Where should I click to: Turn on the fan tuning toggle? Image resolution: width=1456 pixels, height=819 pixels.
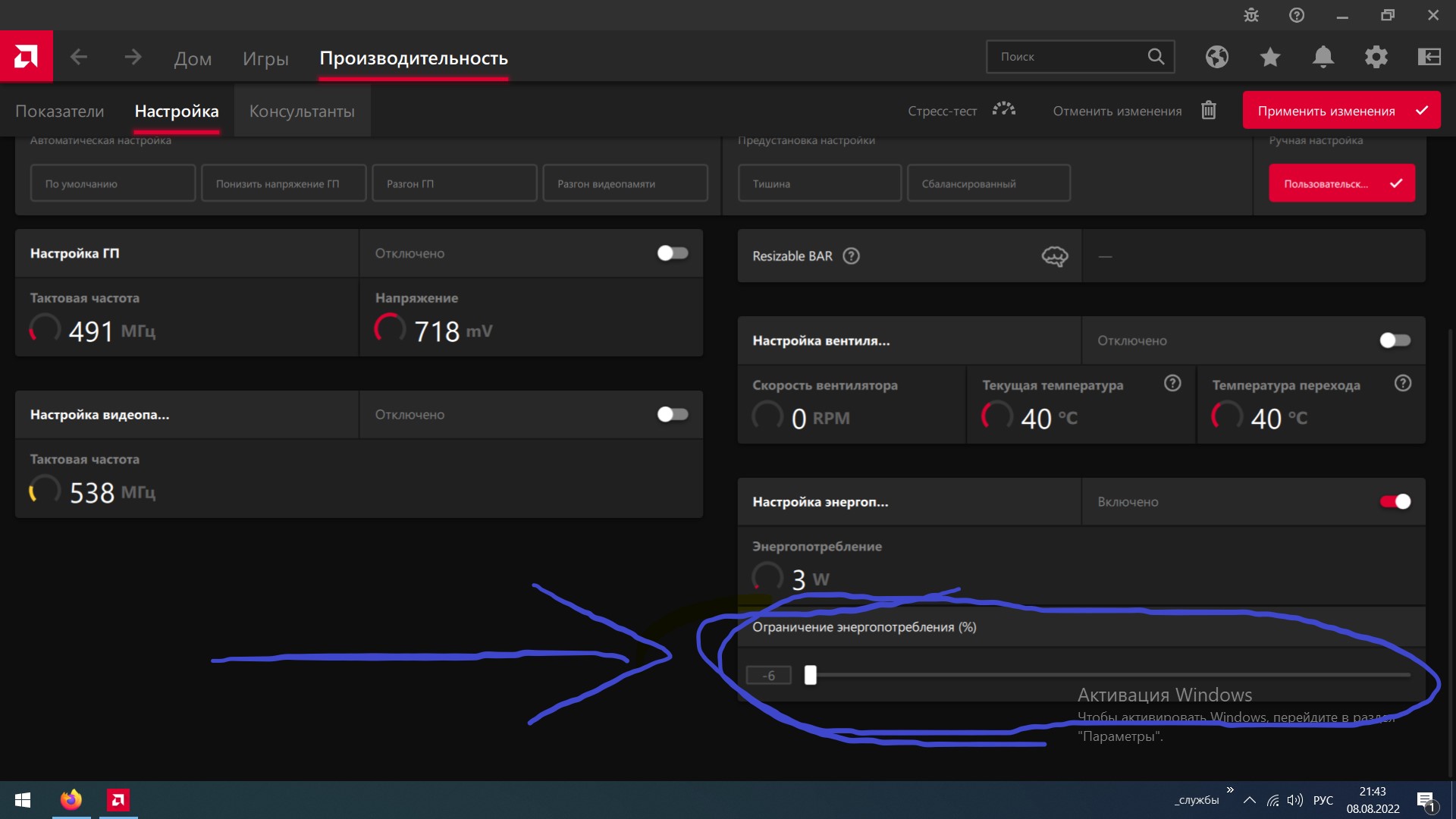pos(1395,340)
